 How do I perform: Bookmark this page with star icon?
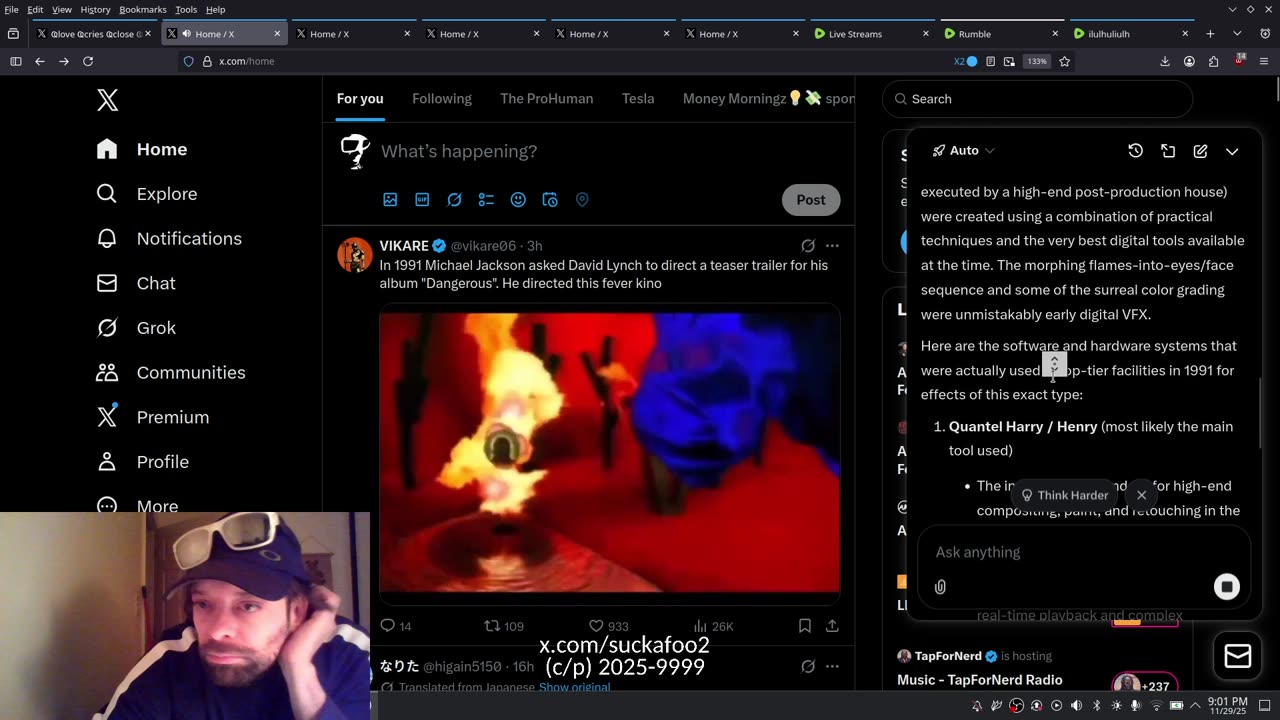point(1064,61)
